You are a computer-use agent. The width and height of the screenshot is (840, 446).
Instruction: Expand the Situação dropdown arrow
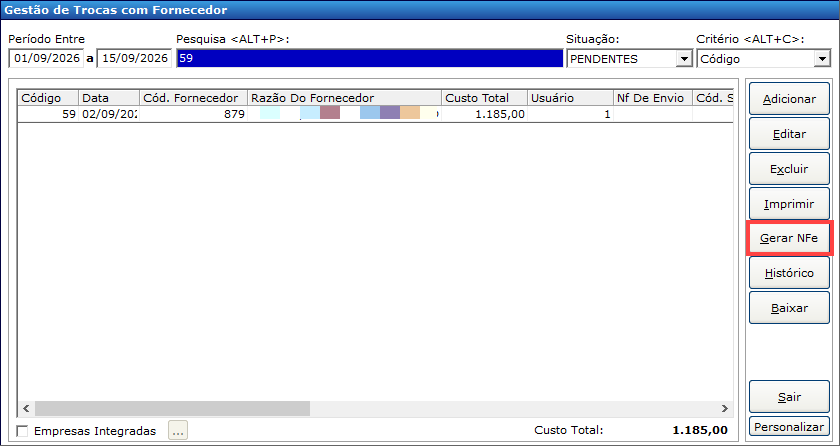click(x=684, y=59)
